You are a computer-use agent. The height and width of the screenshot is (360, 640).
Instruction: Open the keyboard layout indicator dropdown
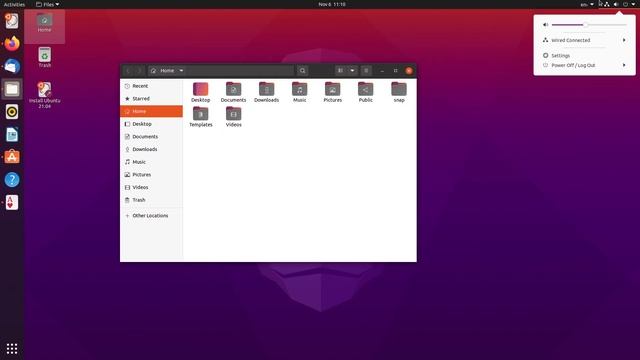click(x=587, y=4)
